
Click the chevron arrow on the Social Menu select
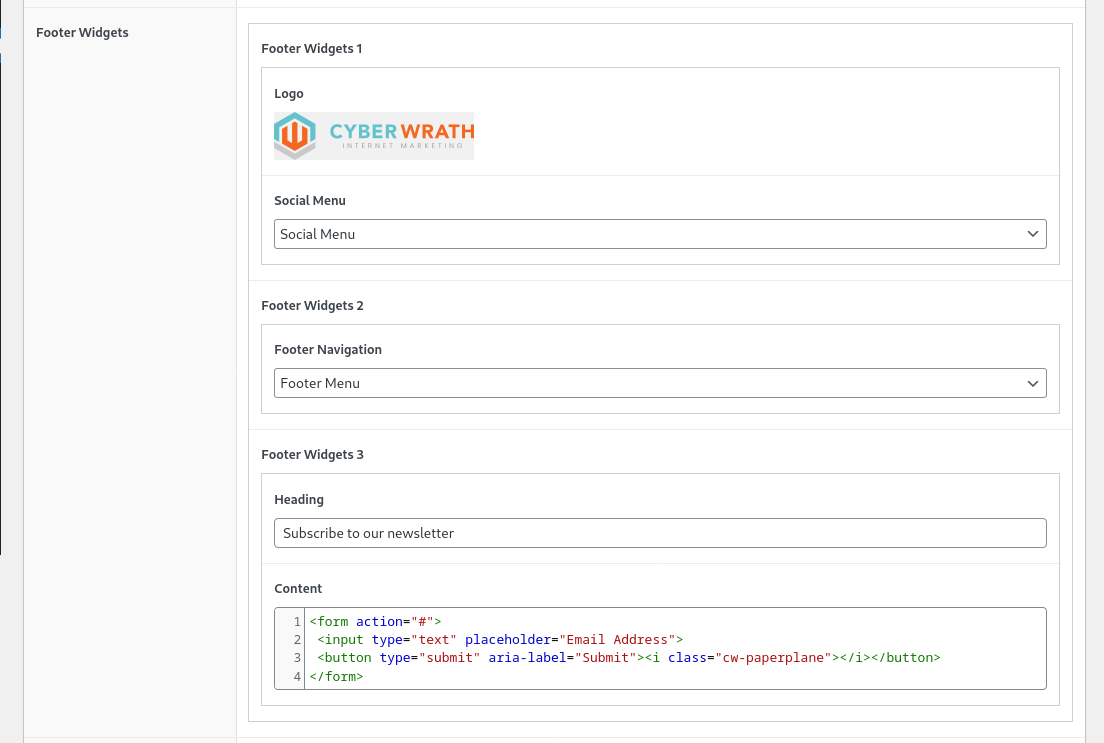pos(1033,234)
